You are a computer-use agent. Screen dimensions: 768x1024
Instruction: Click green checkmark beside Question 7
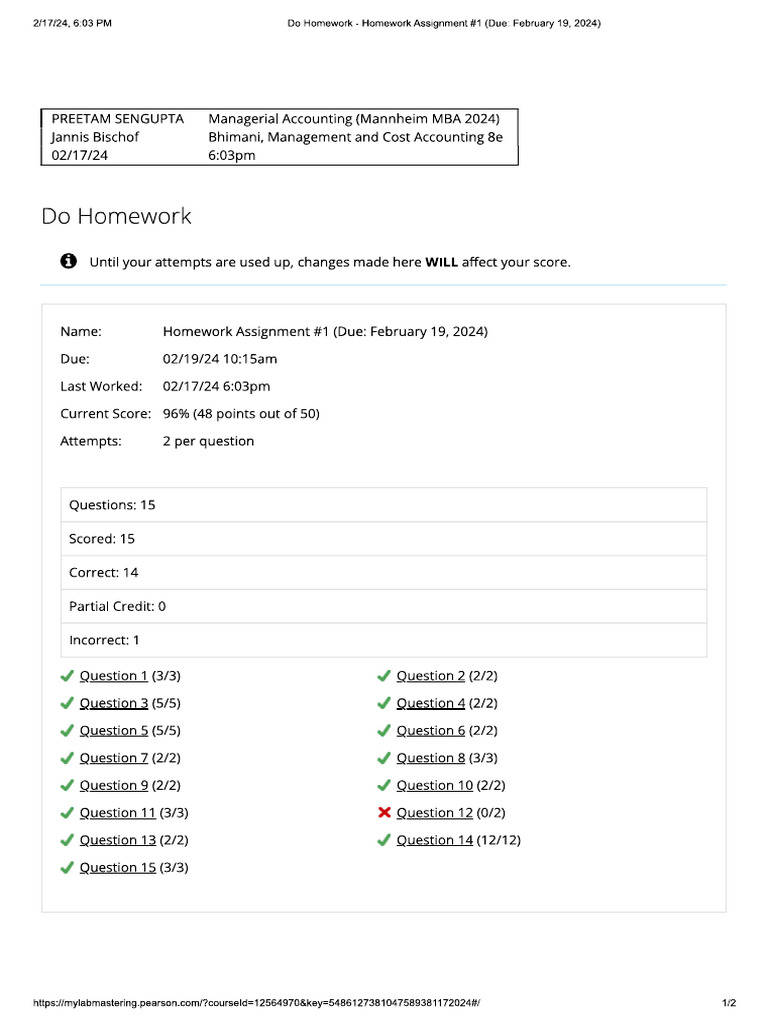(67, 758)
